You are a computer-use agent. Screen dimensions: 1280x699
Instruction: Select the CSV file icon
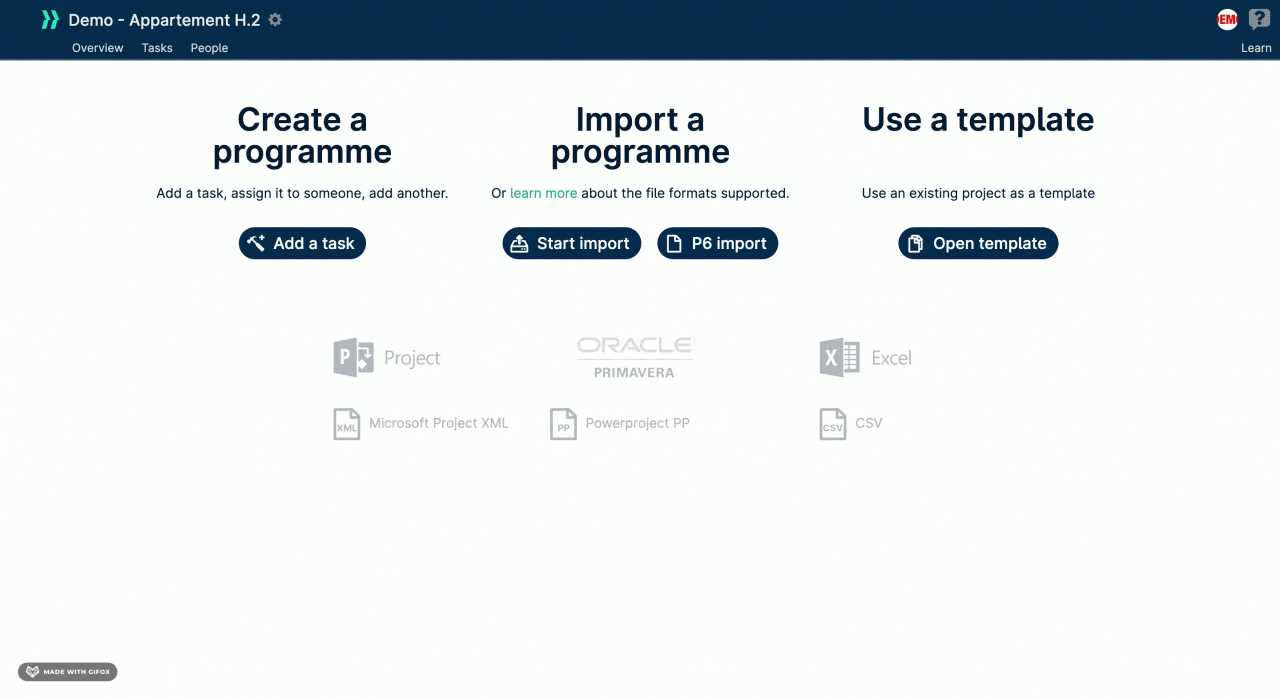pyautogui.click(x=832, y=424)
